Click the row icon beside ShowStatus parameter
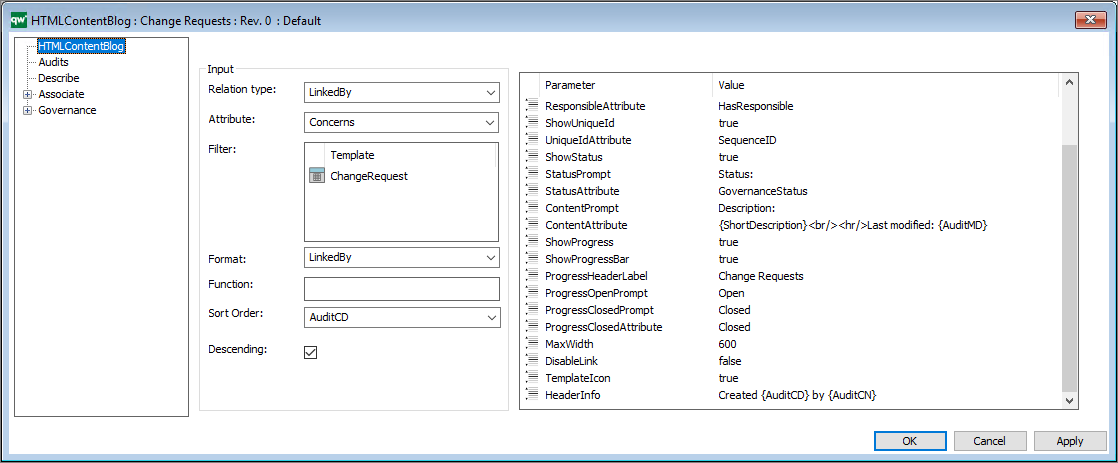This screenshot has width=1118, height=463. (x=533, y=157)
